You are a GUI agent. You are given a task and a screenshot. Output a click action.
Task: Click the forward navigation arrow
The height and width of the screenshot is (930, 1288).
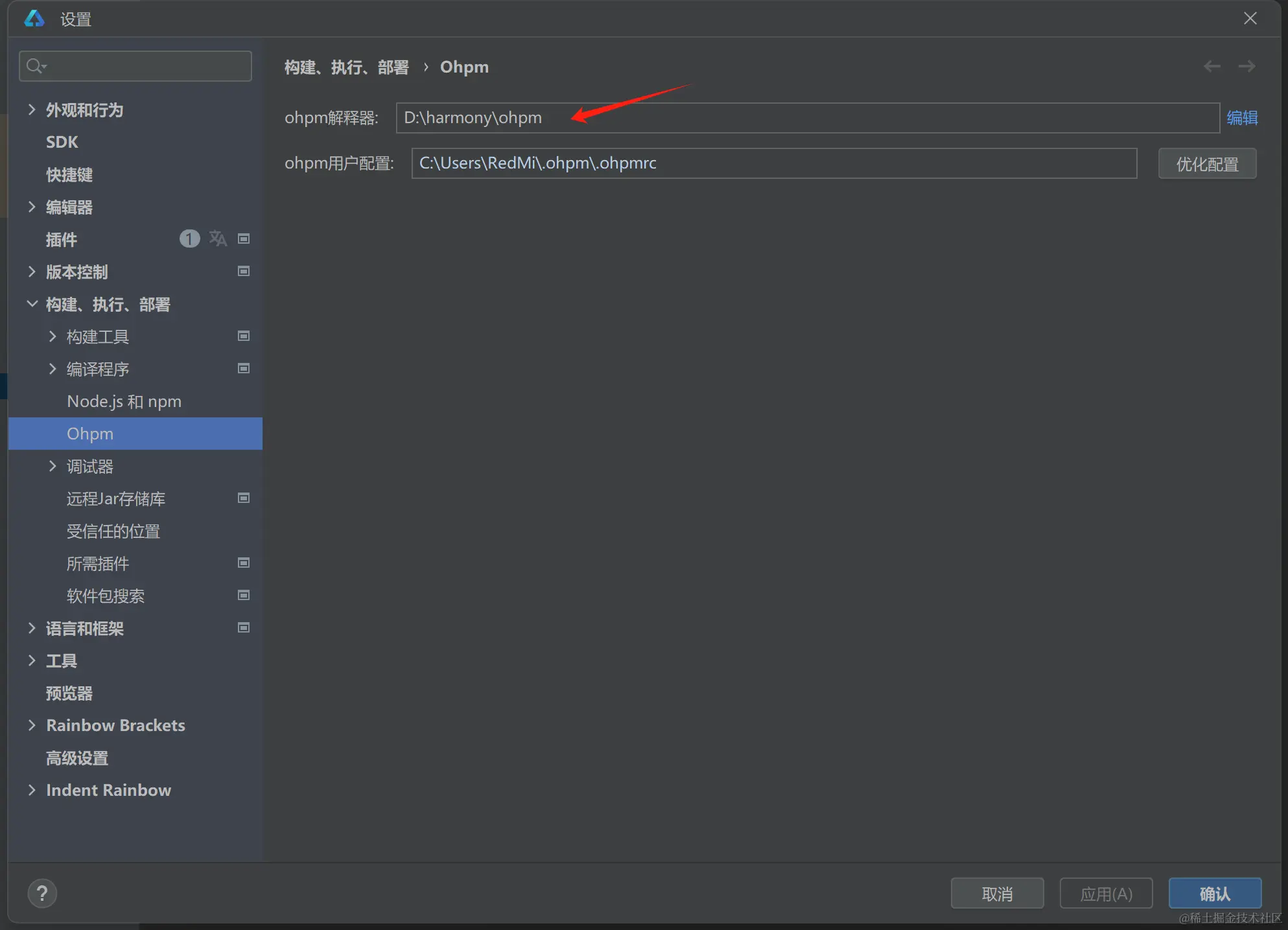[x=1247, y=66]
